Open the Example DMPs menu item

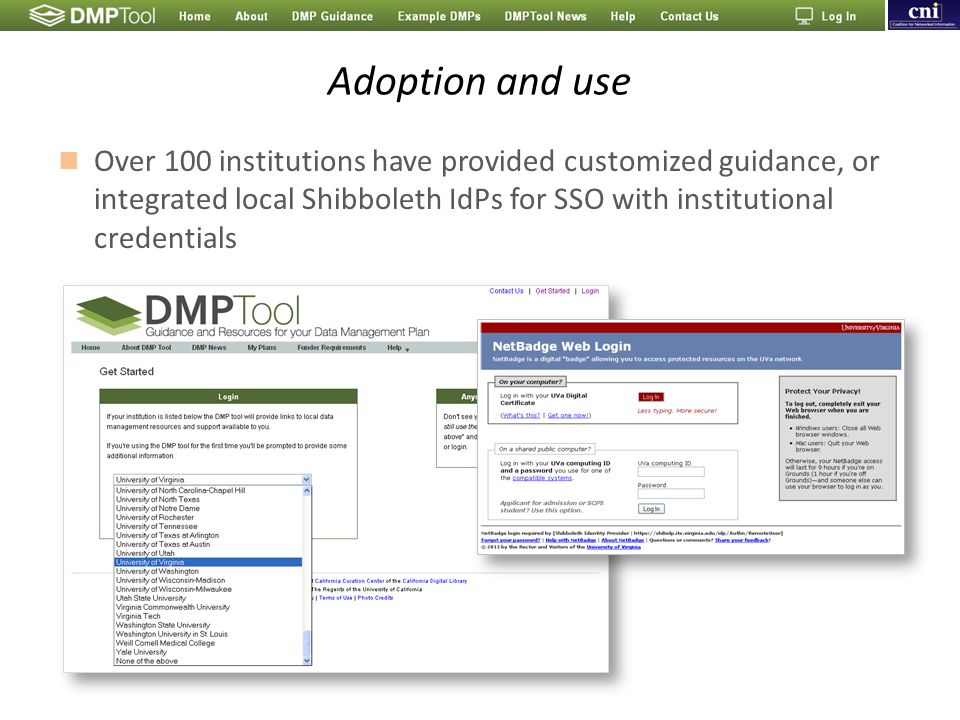(439, 17)
